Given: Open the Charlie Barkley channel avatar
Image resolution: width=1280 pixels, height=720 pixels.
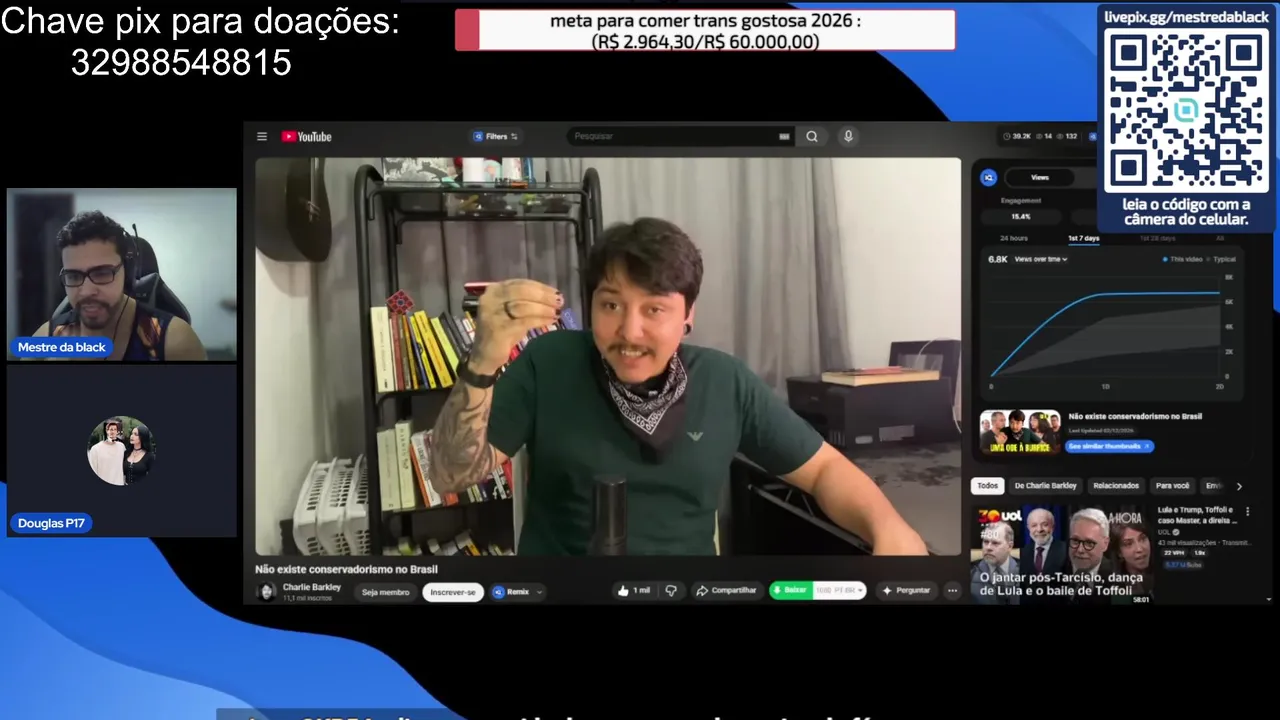Looking at the screenshot, I should 266,591.
